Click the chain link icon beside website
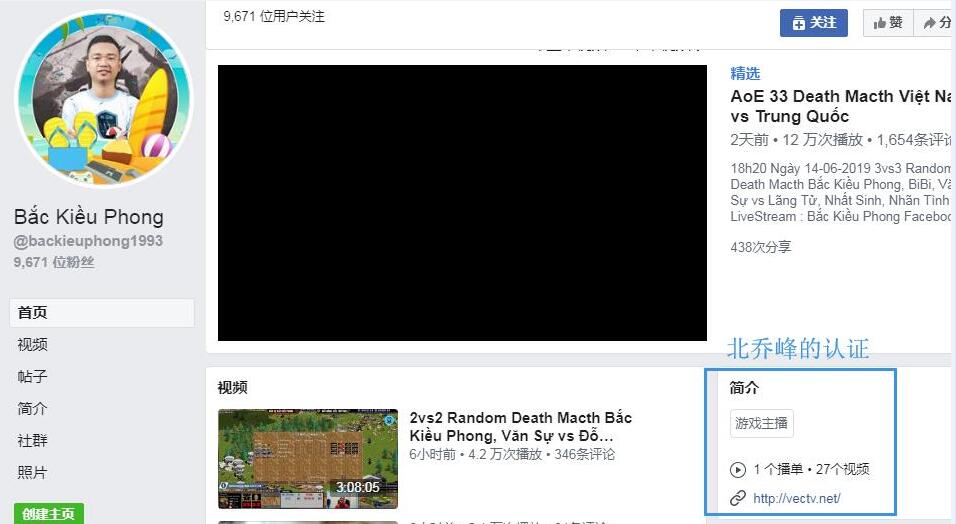Image resolution: width=956 pixels, height=524 pixels. [x=738, y=498]
